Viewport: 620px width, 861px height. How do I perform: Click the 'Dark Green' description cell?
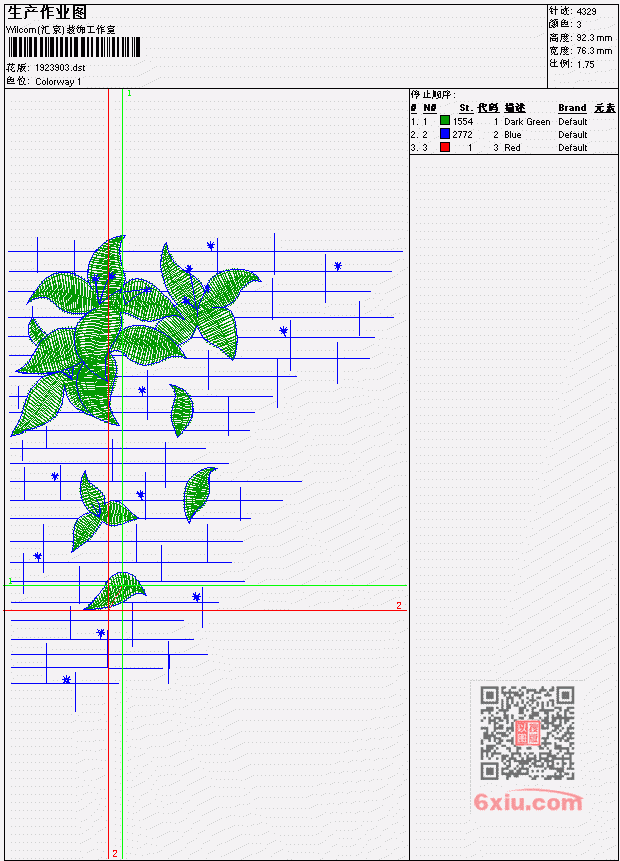tap(527, 121)
